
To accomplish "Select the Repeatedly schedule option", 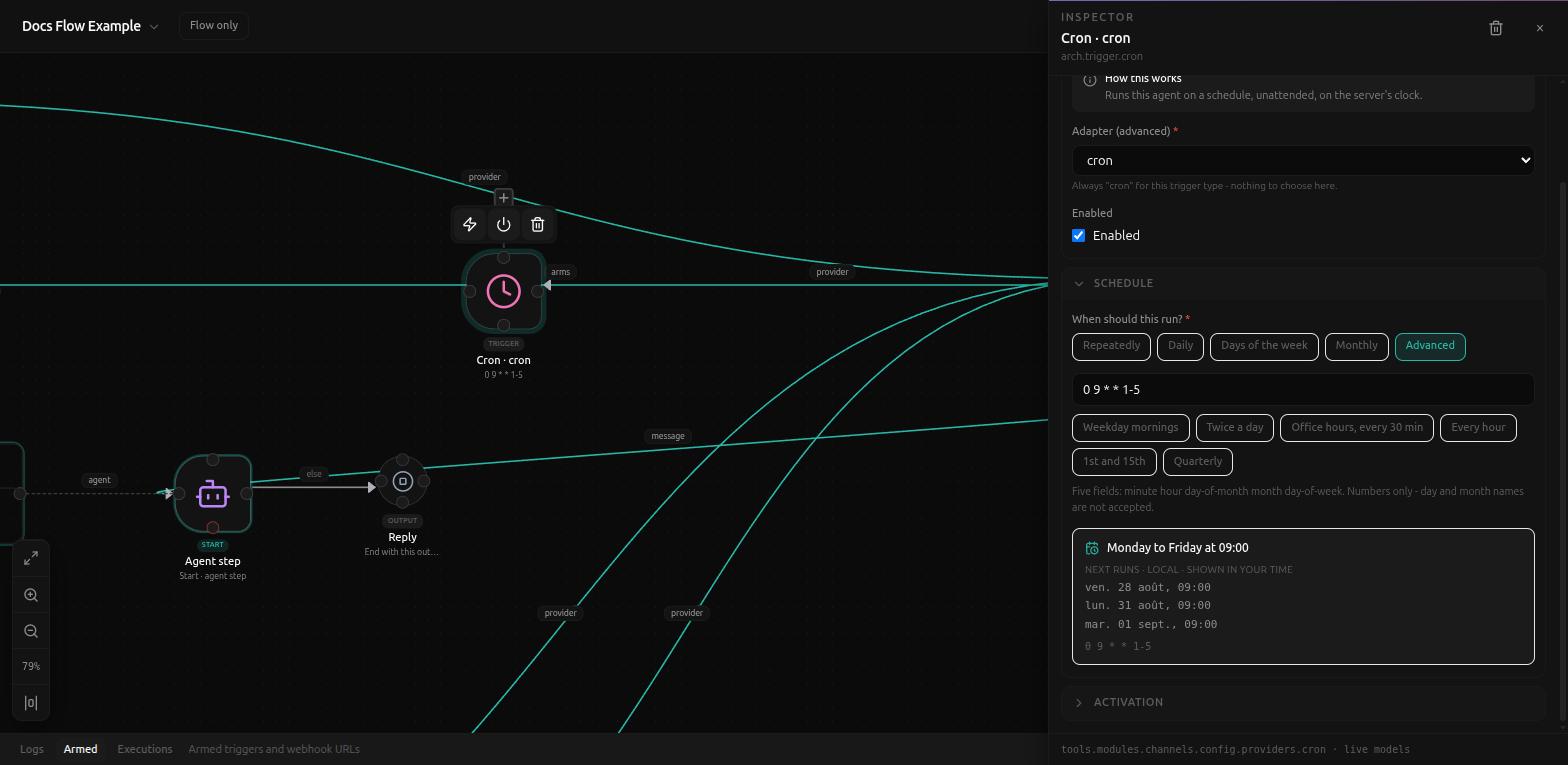I will click(x=1111, y=346).
